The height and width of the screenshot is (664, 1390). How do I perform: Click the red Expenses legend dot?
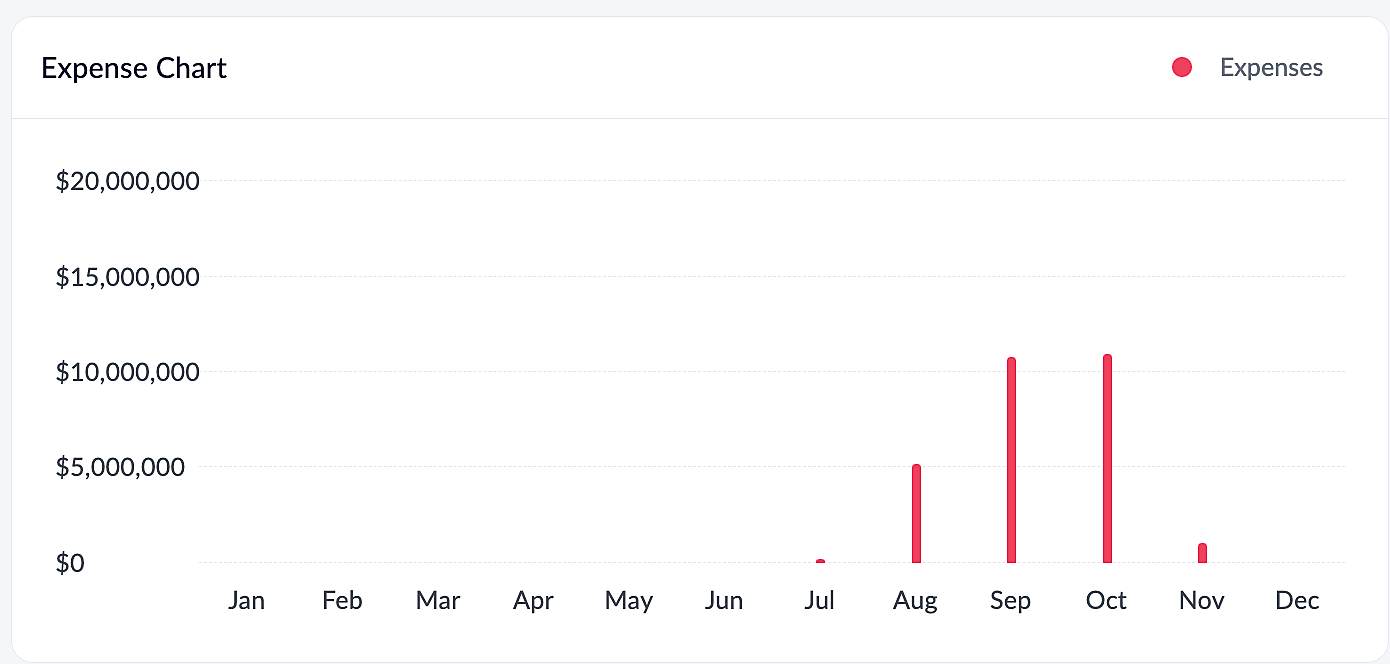coord(1182,68)
